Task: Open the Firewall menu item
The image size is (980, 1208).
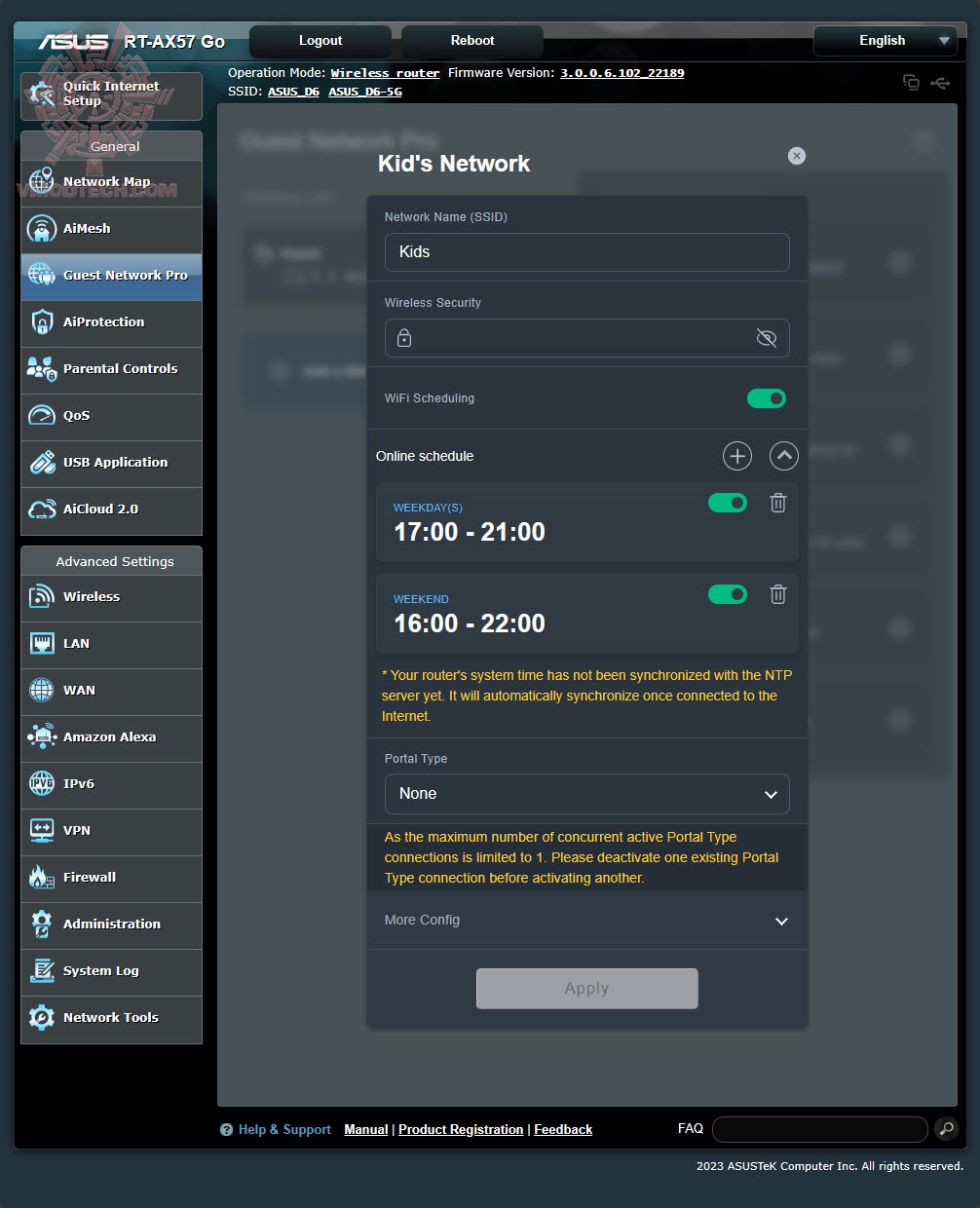Action: [111, 878]
